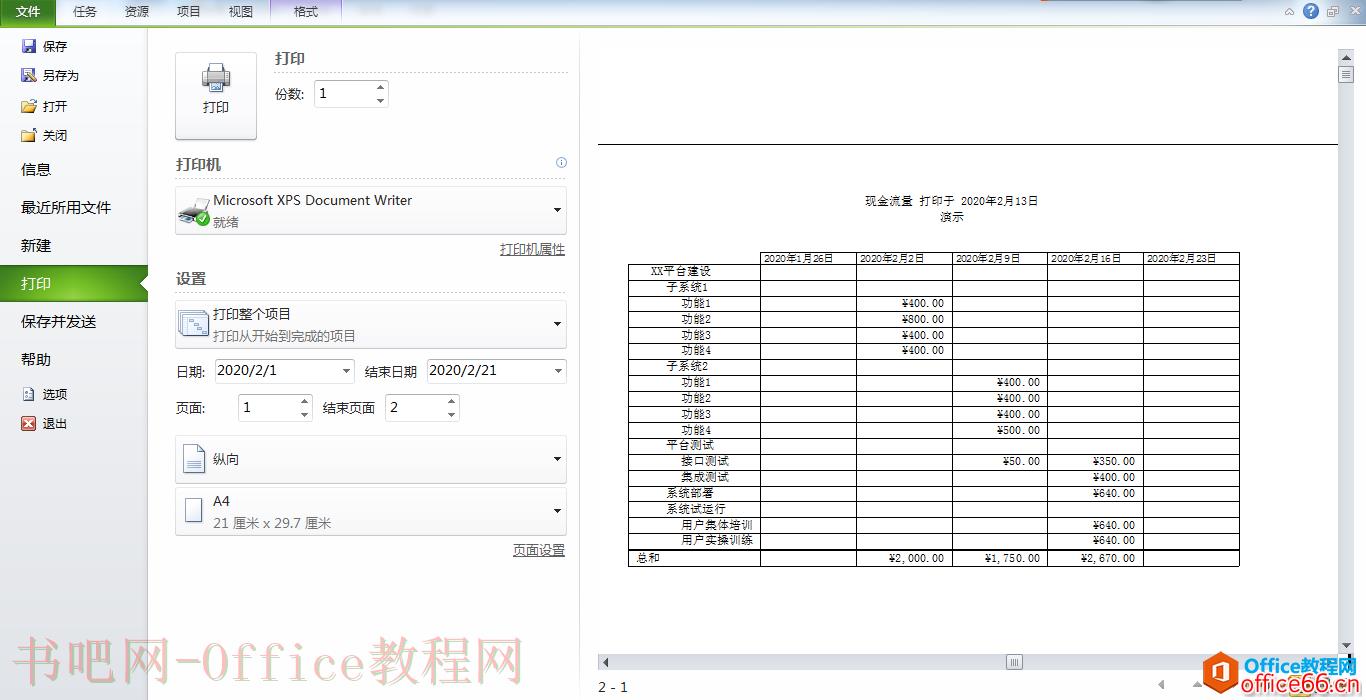Click the end page (结束页面) number field

coord(414,407)
